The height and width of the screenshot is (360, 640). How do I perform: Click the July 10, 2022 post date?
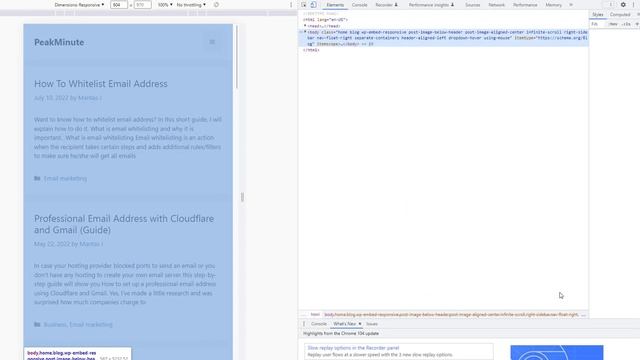[x=51, y=98]
